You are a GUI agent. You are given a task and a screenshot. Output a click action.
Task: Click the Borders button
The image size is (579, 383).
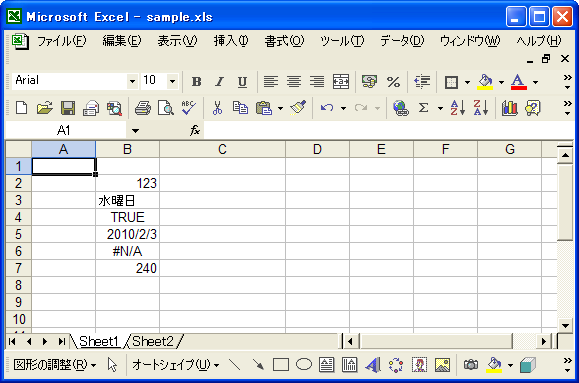click(451, 82)
